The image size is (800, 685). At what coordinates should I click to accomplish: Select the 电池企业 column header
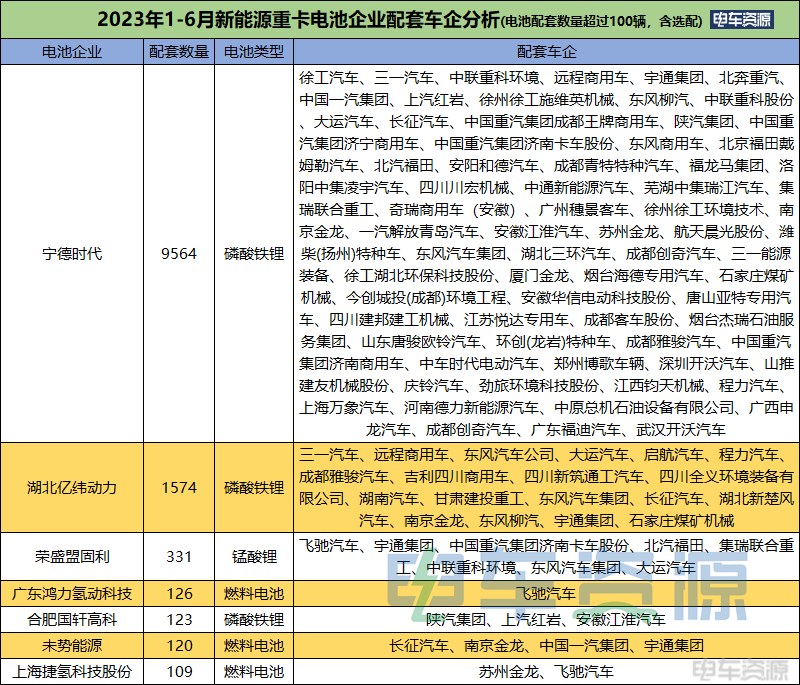(72, 52)
